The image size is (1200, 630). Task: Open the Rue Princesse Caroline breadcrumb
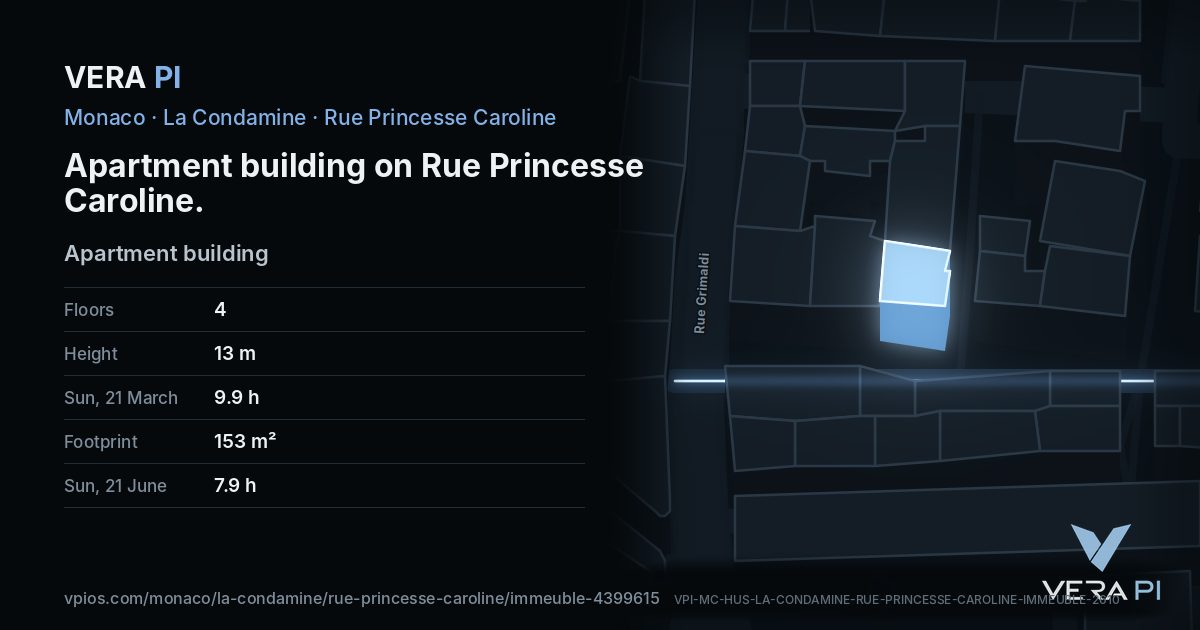tap(440, 117)
